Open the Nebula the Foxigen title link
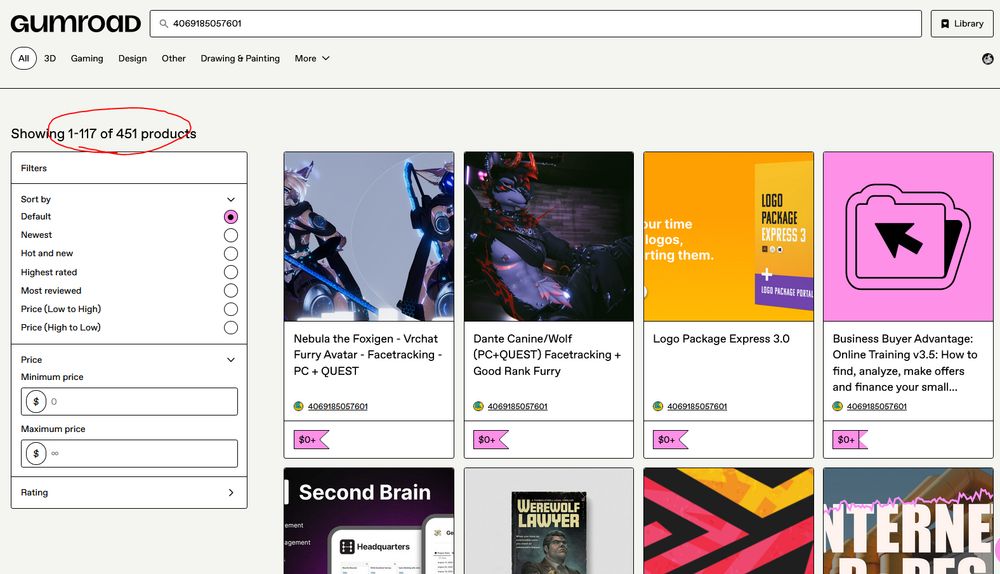 point(368,355)
